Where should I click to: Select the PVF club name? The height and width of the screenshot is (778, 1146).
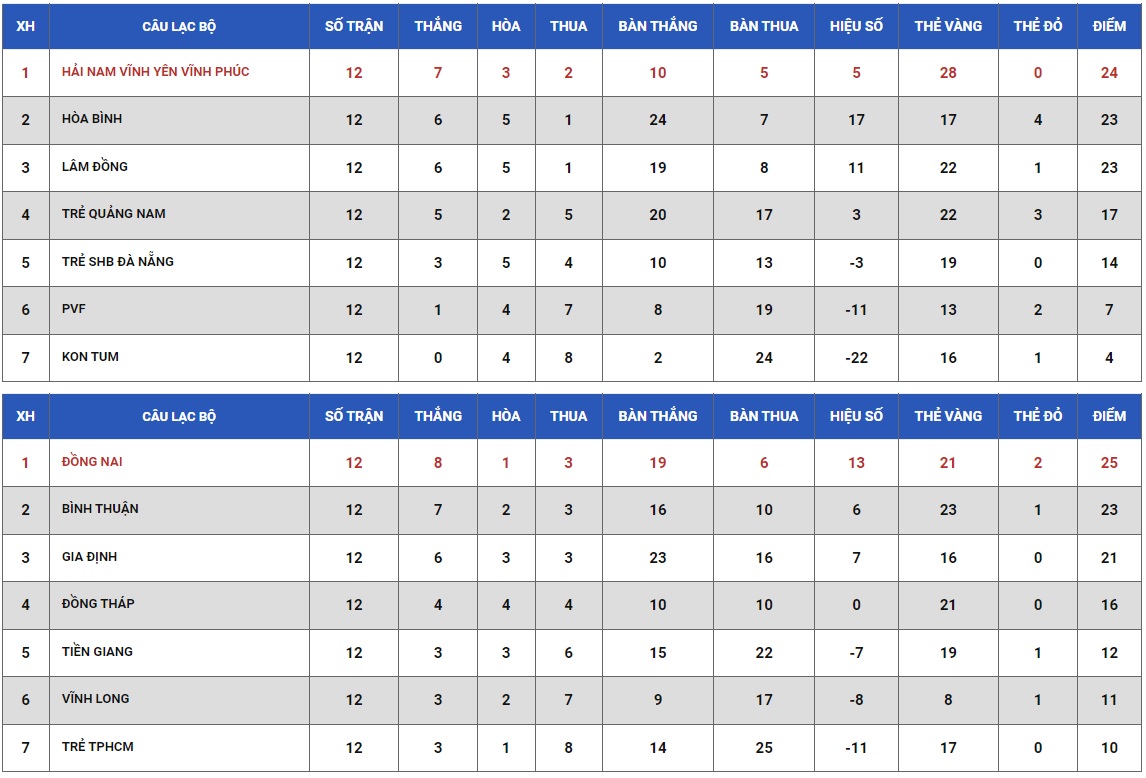click(x=74, y=309)
